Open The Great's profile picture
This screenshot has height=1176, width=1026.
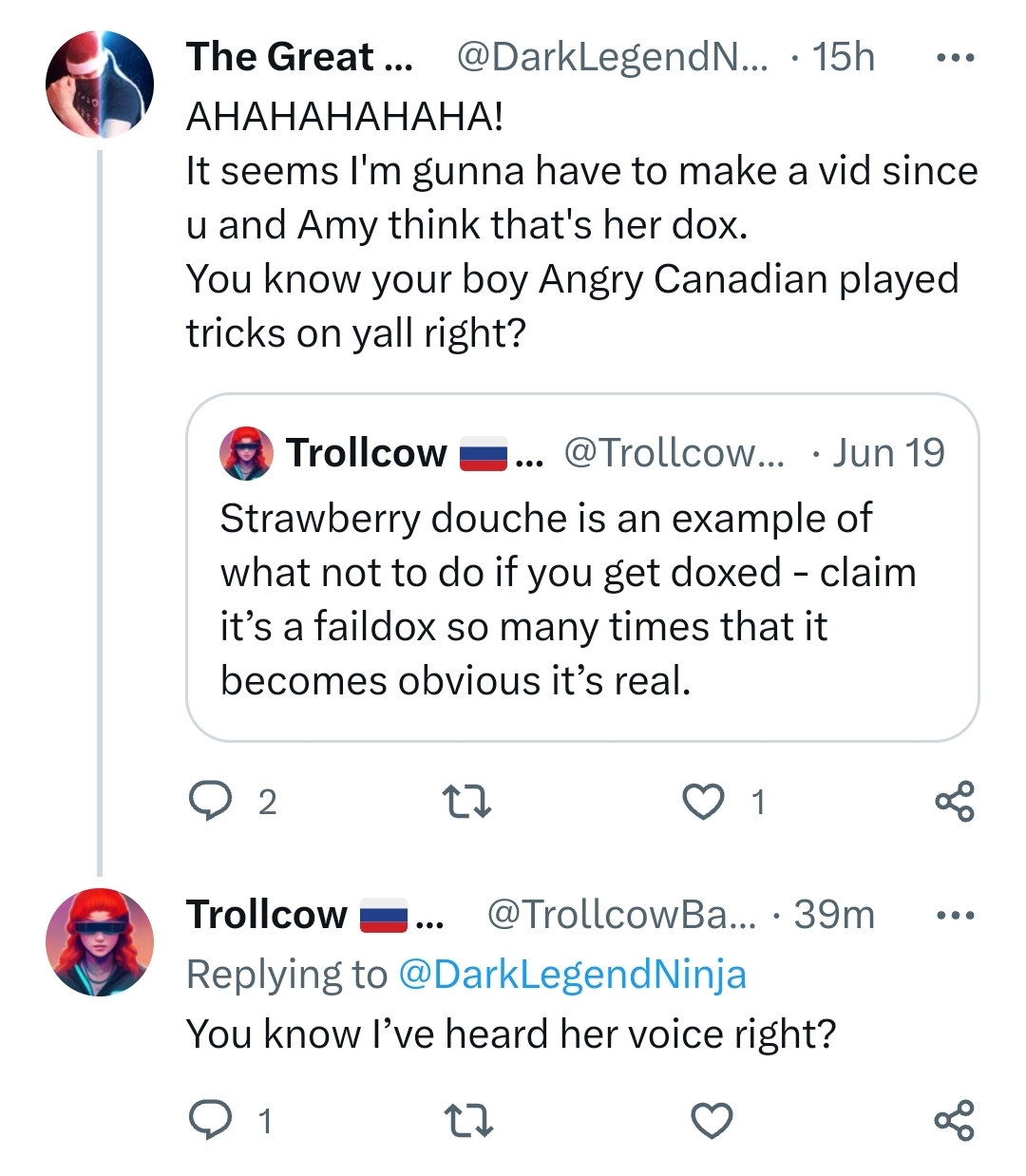coord(100,85)
